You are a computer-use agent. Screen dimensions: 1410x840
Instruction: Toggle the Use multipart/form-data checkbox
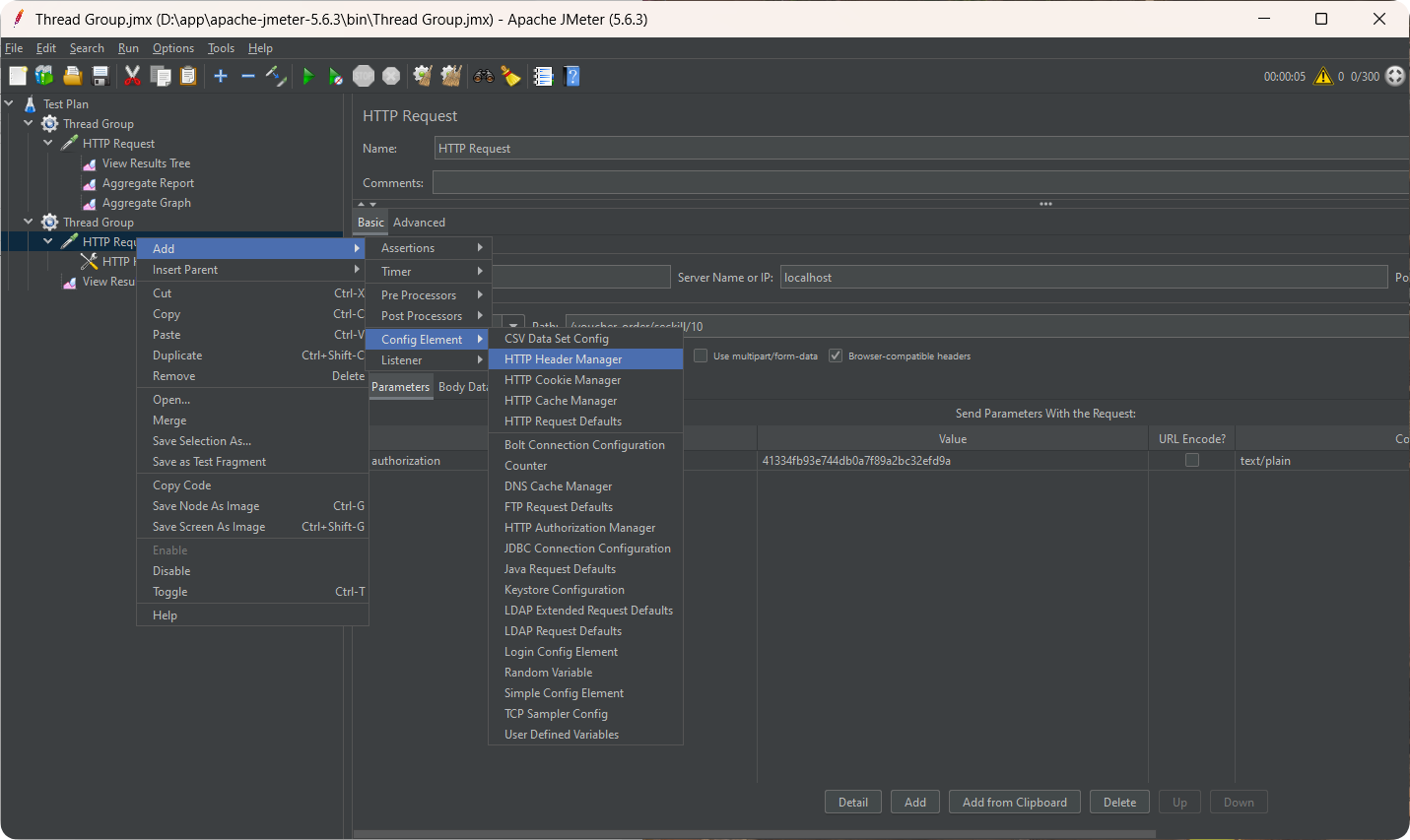701,355
